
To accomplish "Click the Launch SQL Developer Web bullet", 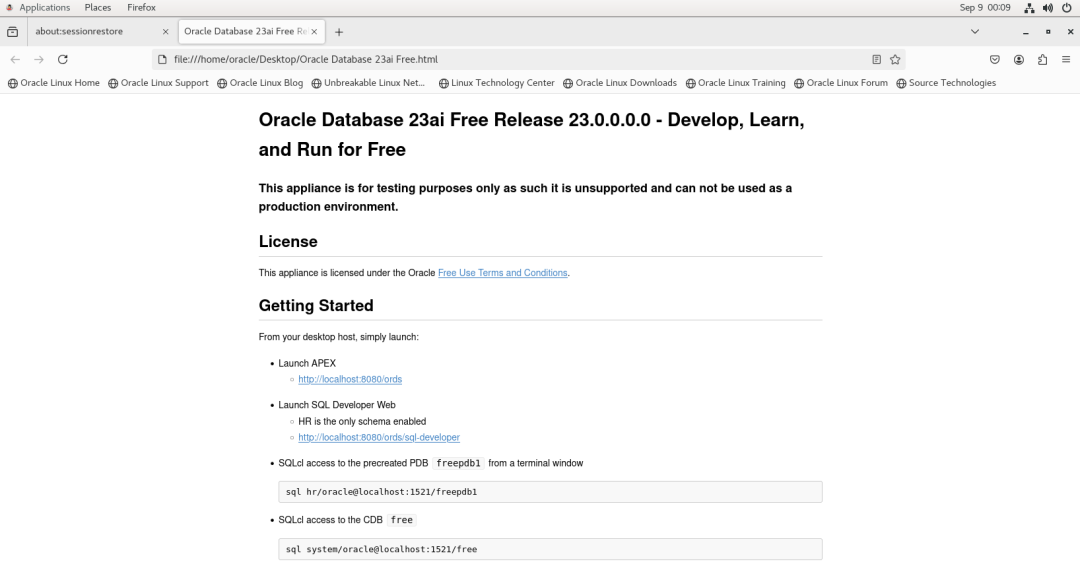I will click(x=337, y=405).
